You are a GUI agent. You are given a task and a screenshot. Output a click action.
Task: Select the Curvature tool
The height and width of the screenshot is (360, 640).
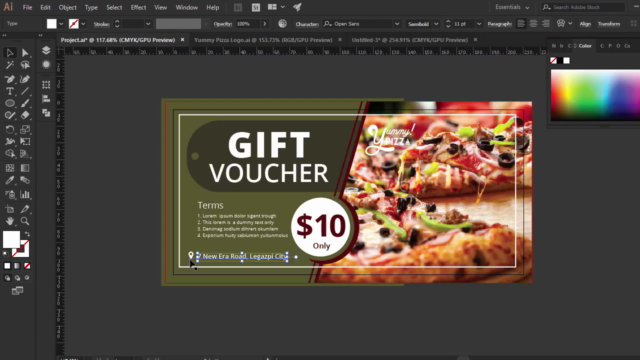click(x=25, y=79)
